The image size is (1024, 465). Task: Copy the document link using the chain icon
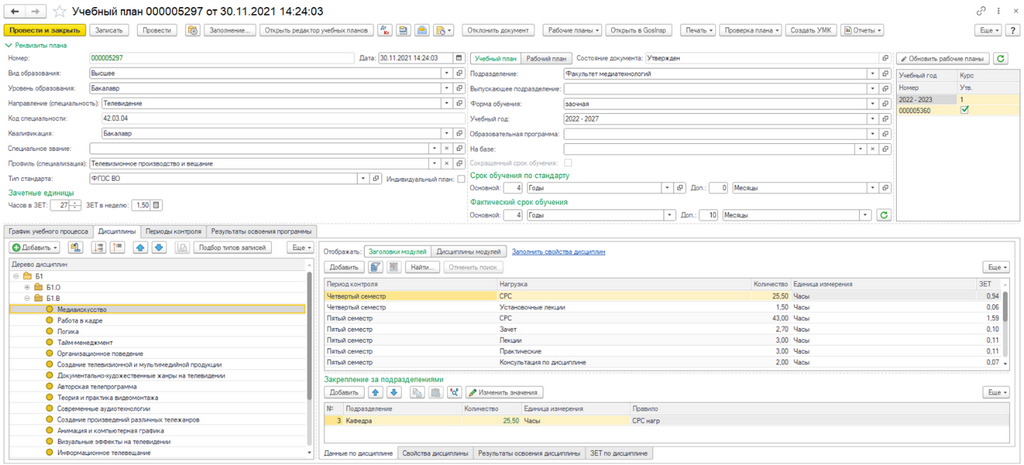pyautogui.click(x=980, y=12)
